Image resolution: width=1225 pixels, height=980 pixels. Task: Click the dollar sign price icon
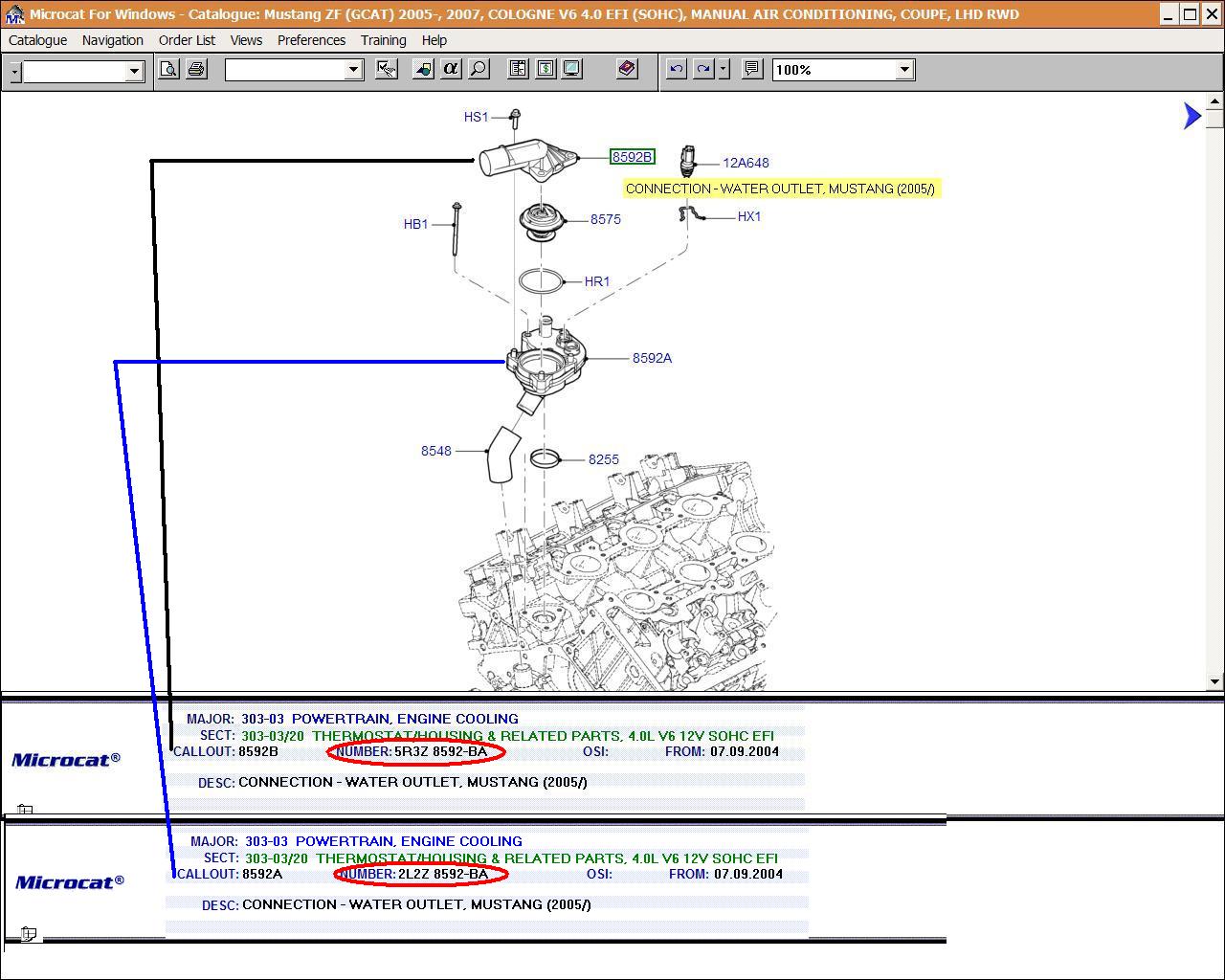545,69
